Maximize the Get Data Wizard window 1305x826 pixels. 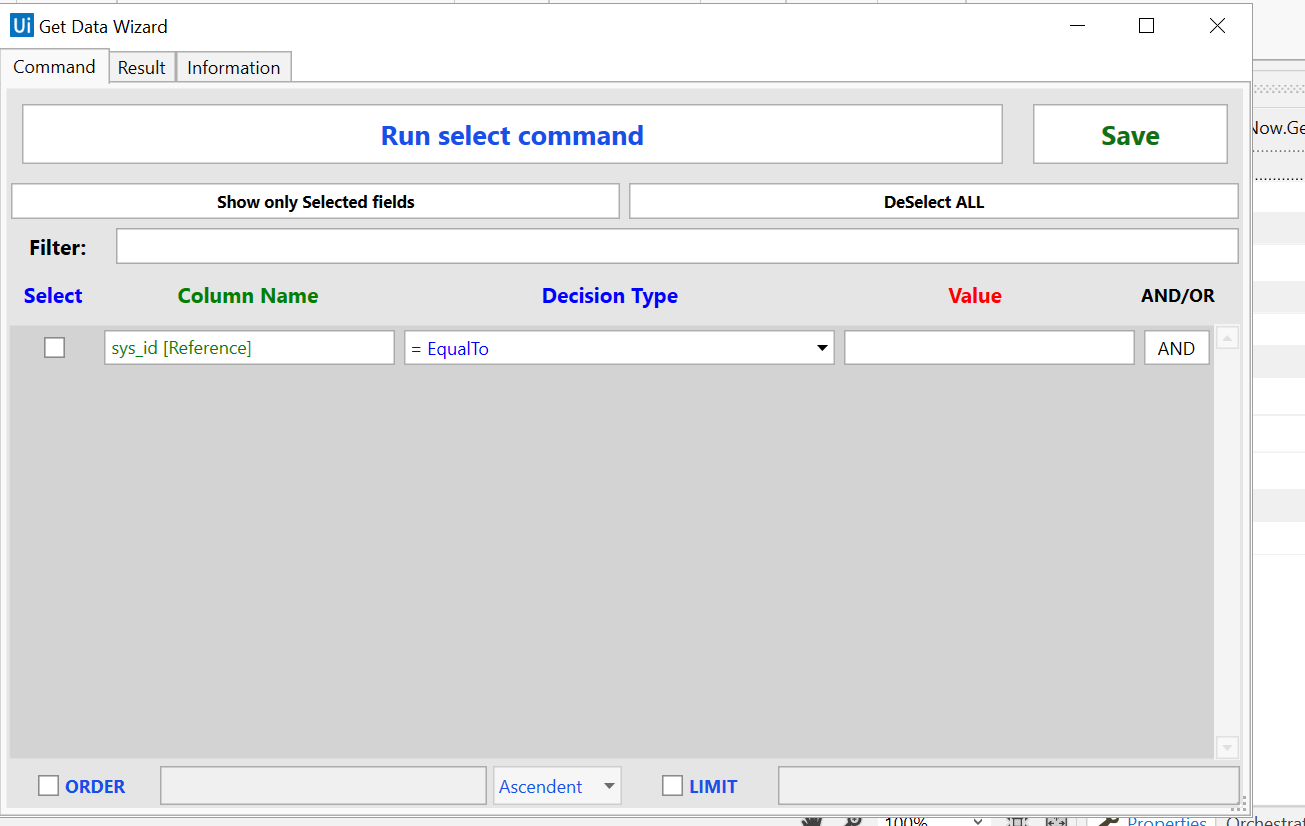coord(1147,26)
